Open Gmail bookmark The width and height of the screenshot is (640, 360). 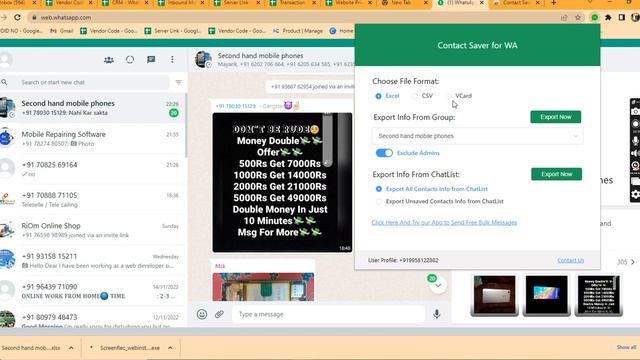tap(61, 31)
